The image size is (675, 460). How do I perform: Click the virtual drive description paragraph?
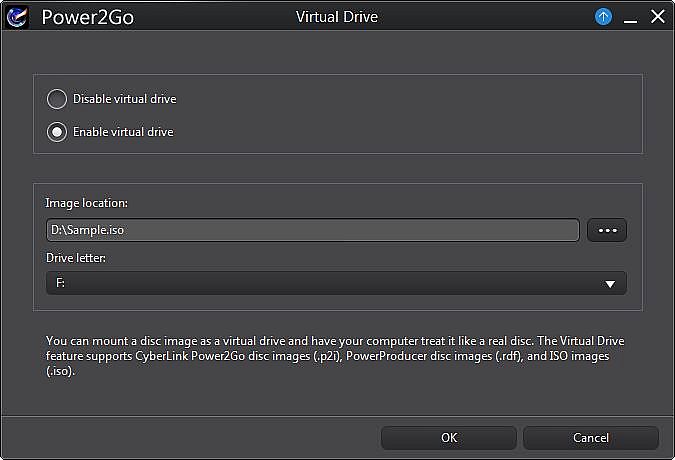336,355
